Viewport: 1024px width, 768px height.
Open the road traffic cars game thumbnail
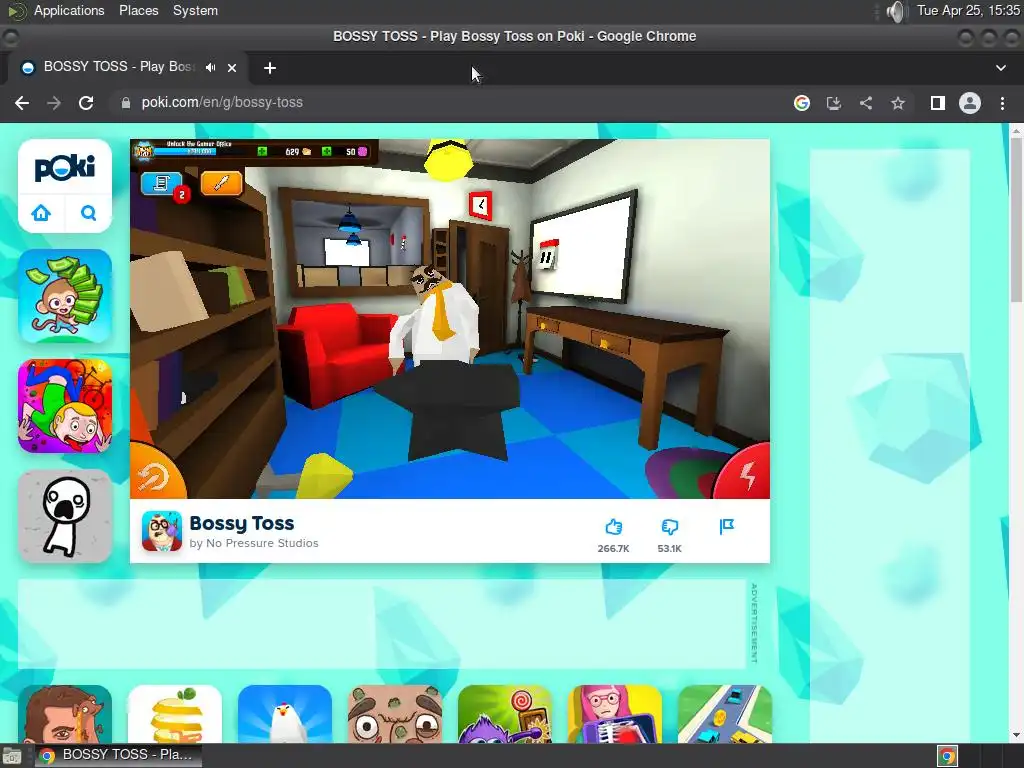pyautogui.click(x=725, y=714)
